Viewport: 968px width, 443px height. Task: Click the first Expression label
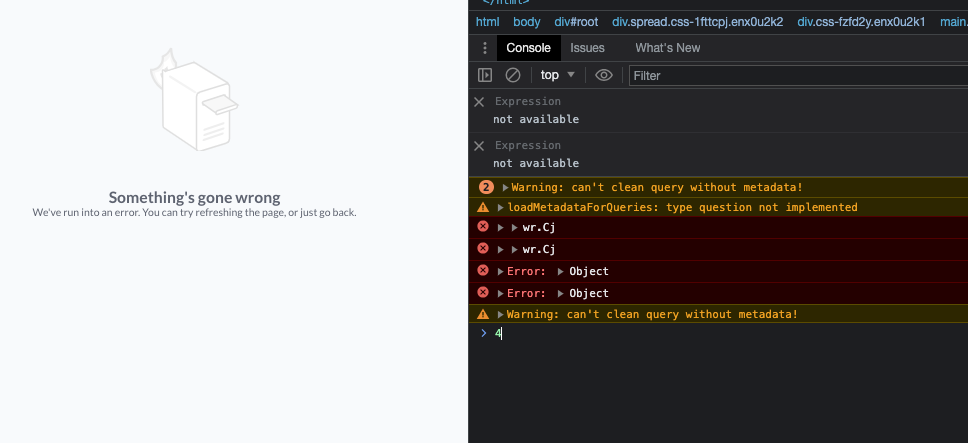[528, 101]
